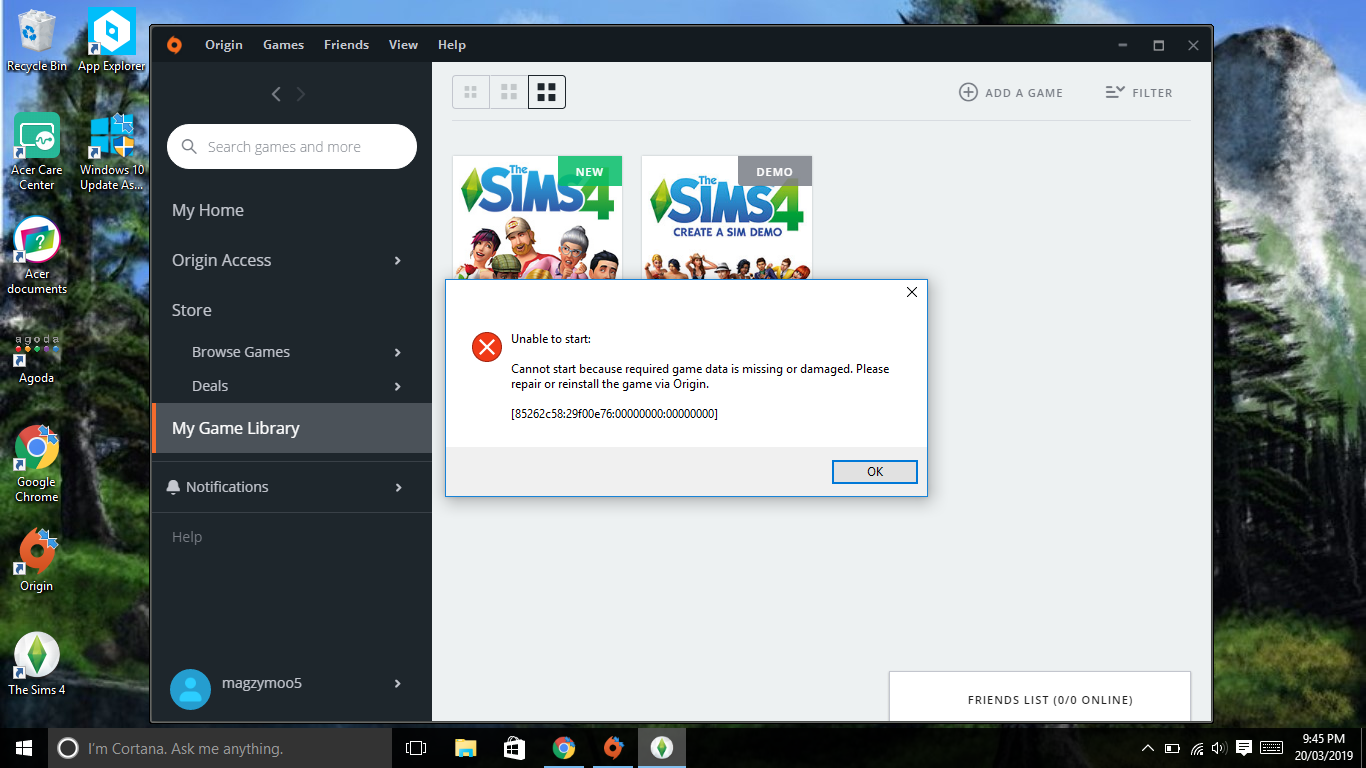Open the Filter panel

click(1139, 92)
